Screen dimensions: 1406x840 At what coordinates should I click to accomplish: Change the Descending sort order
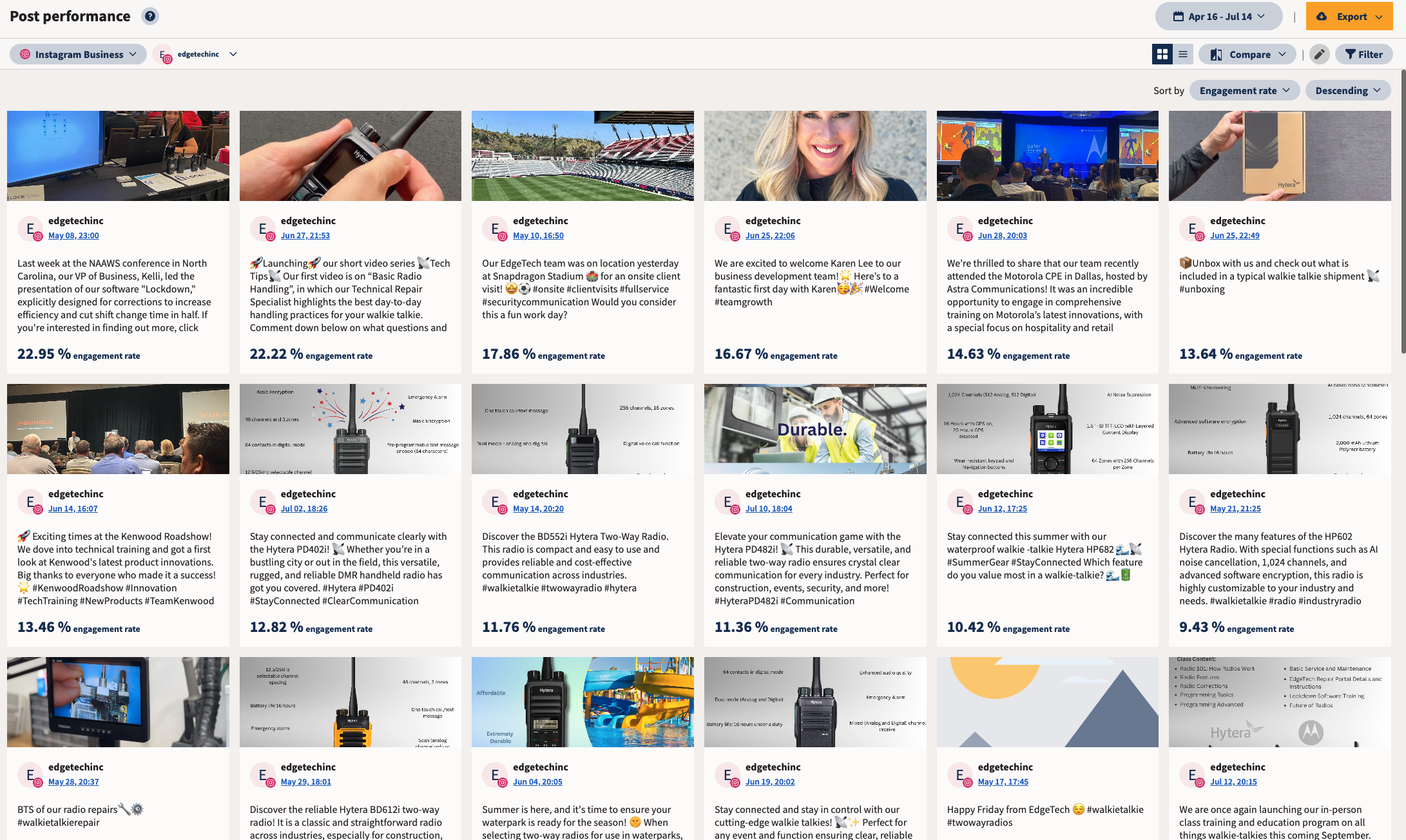tap(1347, 90)
